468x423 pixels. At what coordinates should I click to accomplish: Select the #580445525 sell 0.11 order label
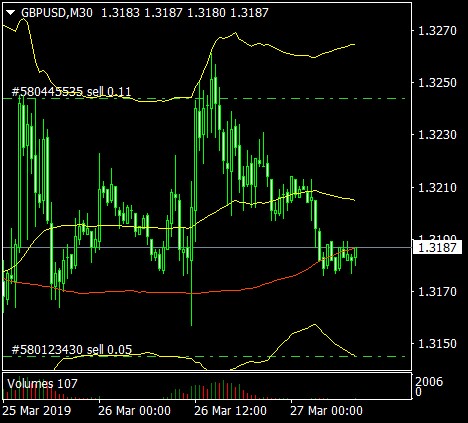point(71,92)
